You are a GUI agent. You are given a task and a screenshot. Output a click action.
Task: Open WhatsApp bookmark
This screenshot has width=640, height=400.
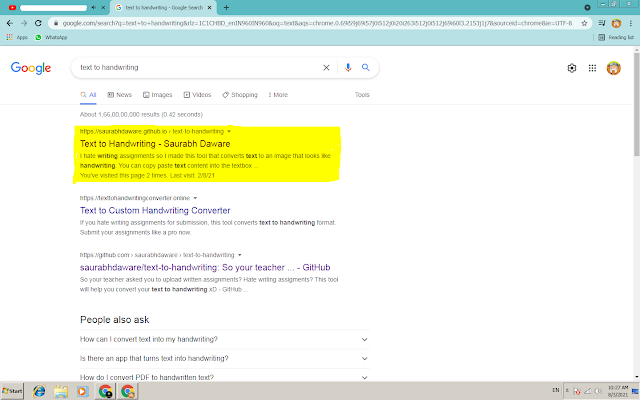[x=51, y=37]
